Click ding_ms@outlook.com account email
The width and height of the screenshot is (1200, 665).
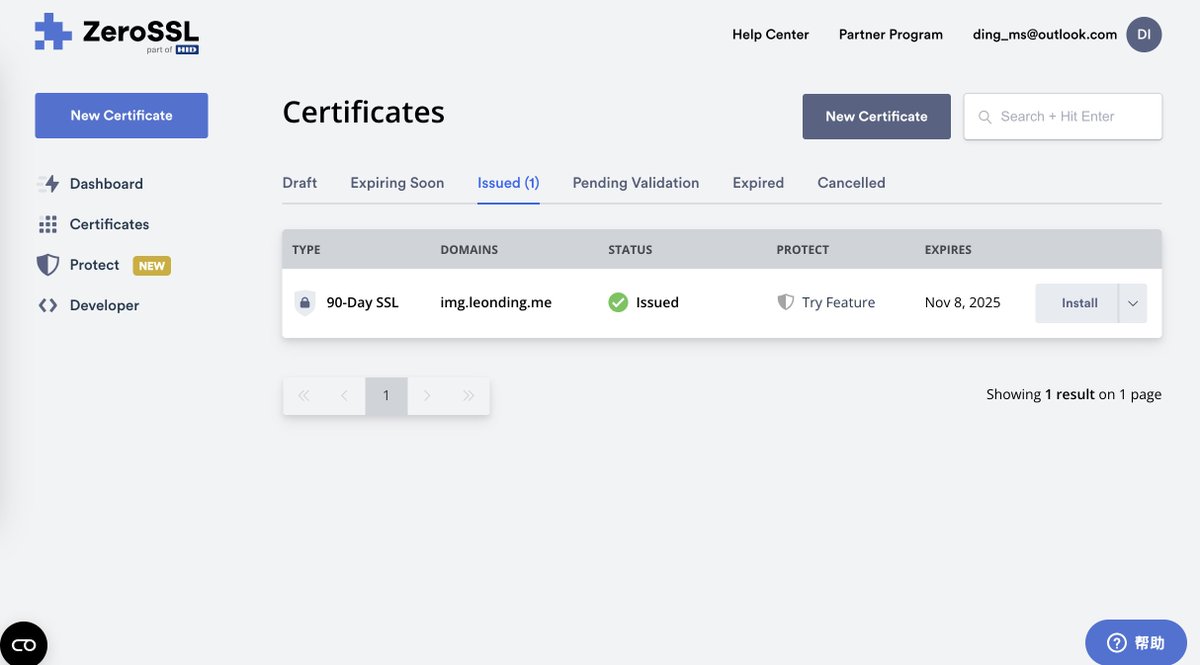click(1045, 34)
